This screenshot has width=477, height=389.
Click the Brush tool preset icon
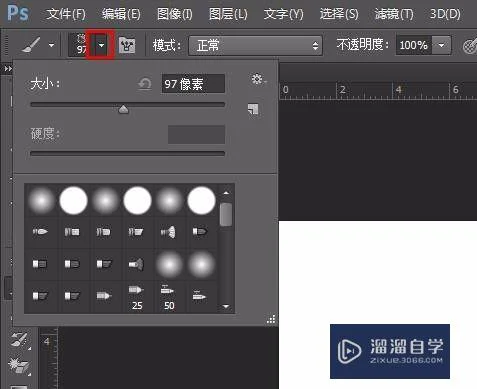(x=31, y=45)
